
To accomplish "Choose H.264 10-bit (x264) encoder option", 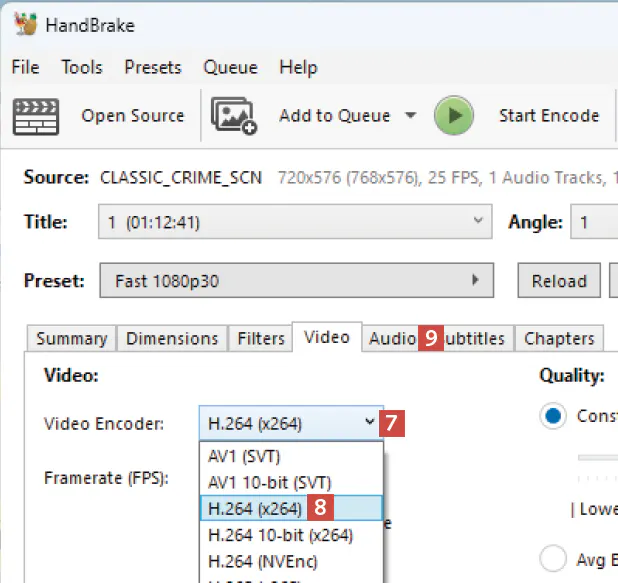I will [291, 535].
